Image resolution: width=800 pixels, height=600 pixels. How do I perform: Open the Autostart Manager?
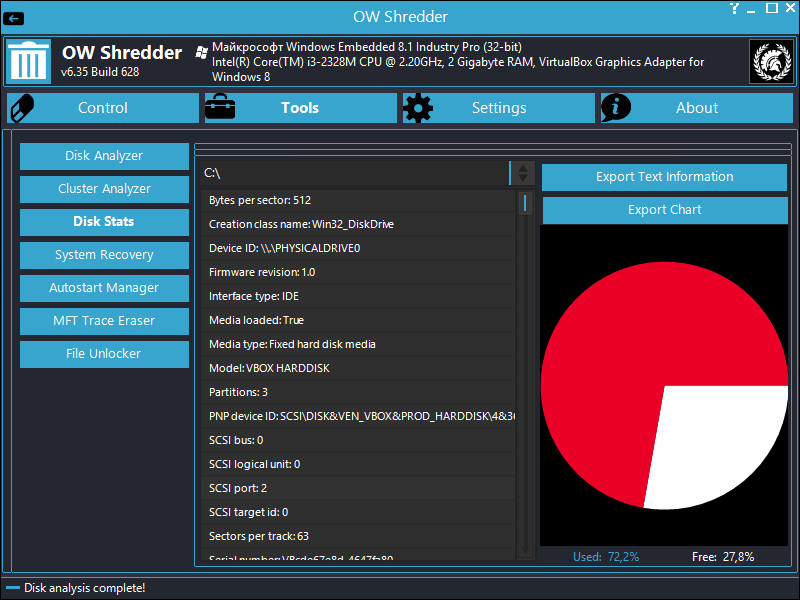pyautogui.click(x=104, y=288)
